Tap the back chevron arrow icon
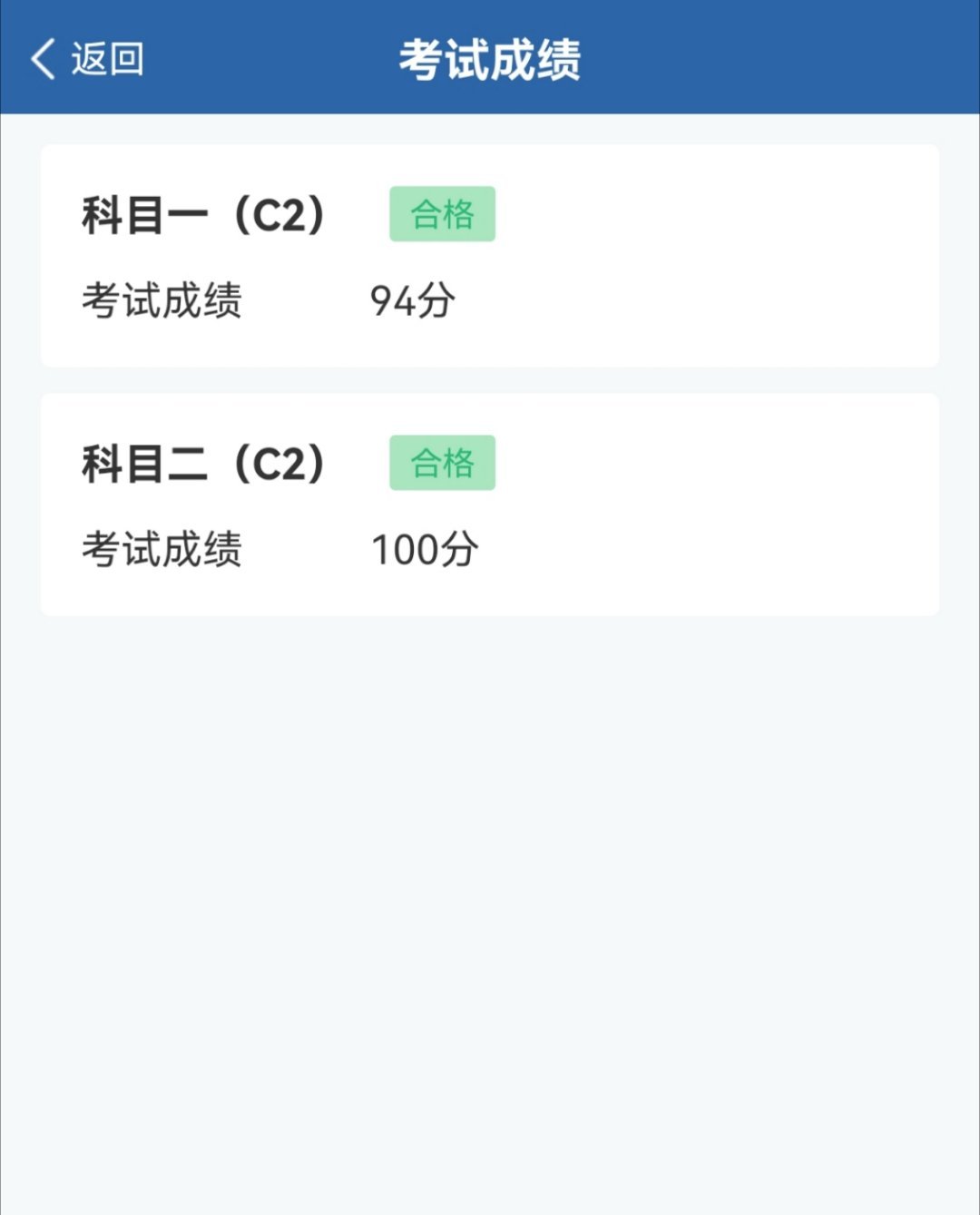 [x=43, y=59]
